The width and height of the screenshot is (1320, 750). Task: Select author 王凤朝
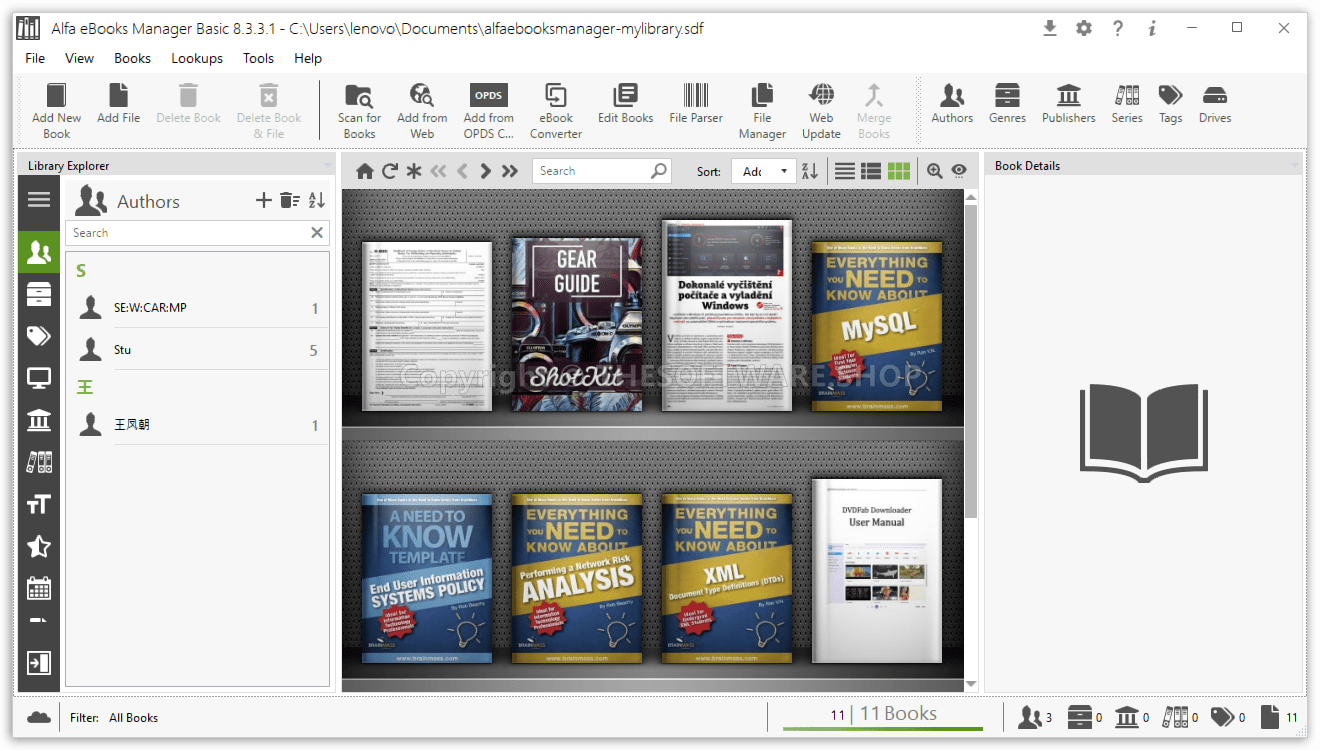tap(199, 425)
